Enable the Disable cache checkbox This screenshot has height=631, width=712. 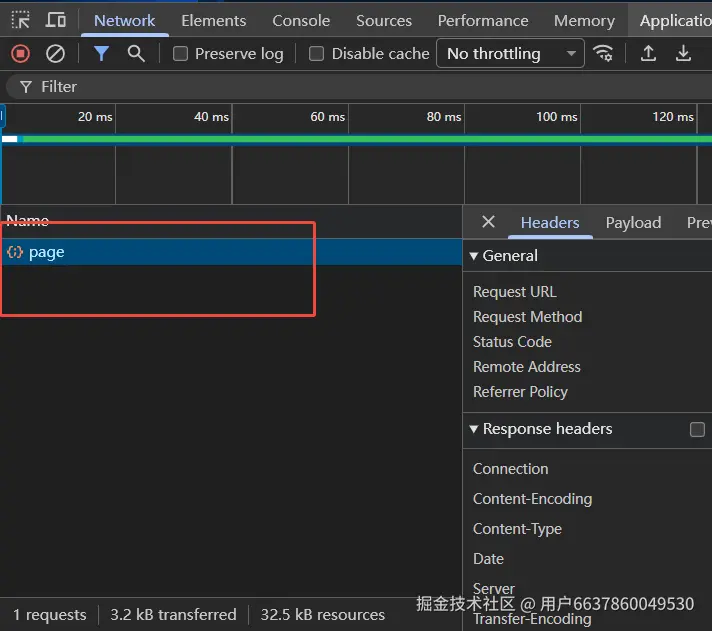[x=316, y=54]
